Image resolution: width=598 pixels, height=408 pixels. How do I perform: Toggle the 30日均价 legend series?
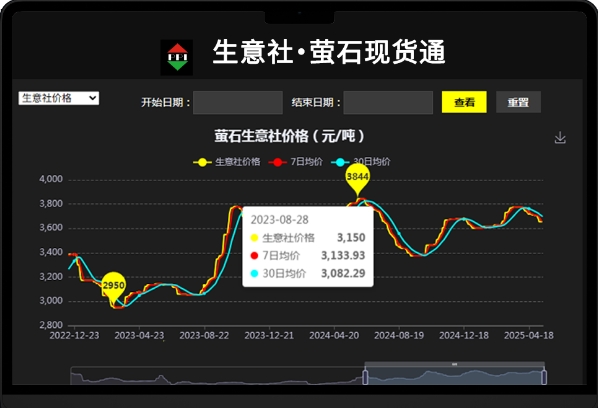pos(361,162)
